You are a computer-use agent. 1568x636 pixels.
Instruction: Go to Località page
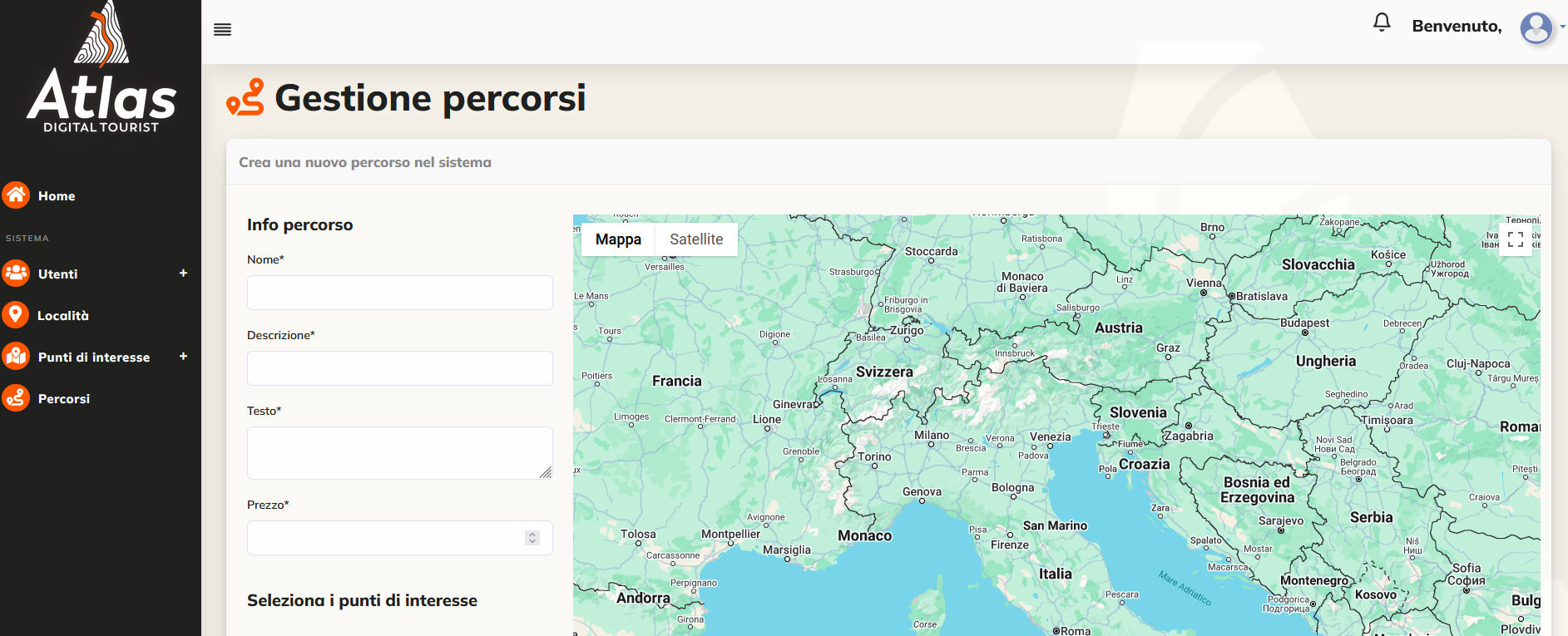(x=63, y=316)
